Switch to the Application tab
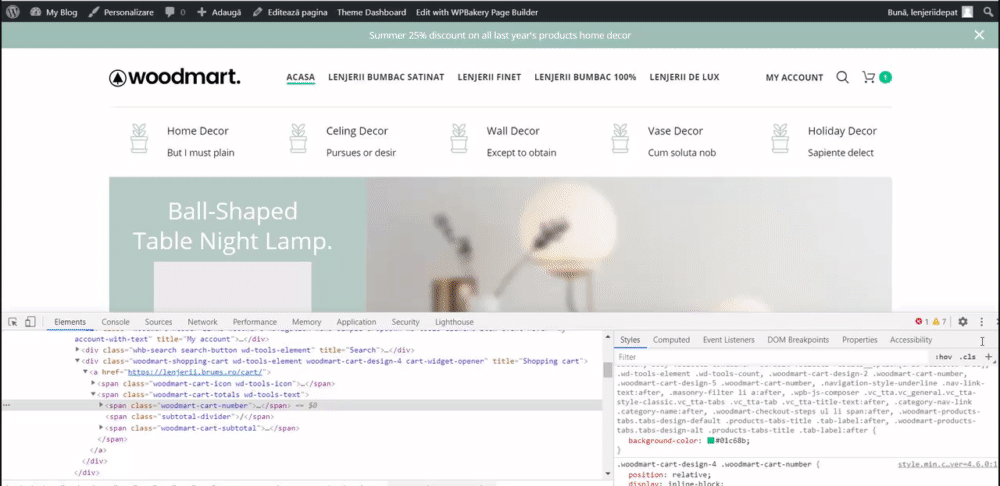 click(356, 322)
